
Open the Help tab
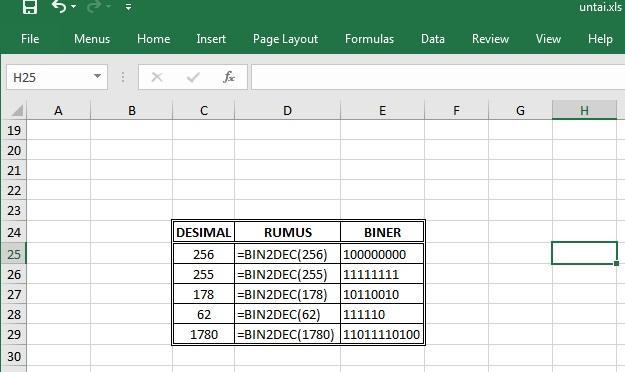pyautogui.click(x=600, y=39)
